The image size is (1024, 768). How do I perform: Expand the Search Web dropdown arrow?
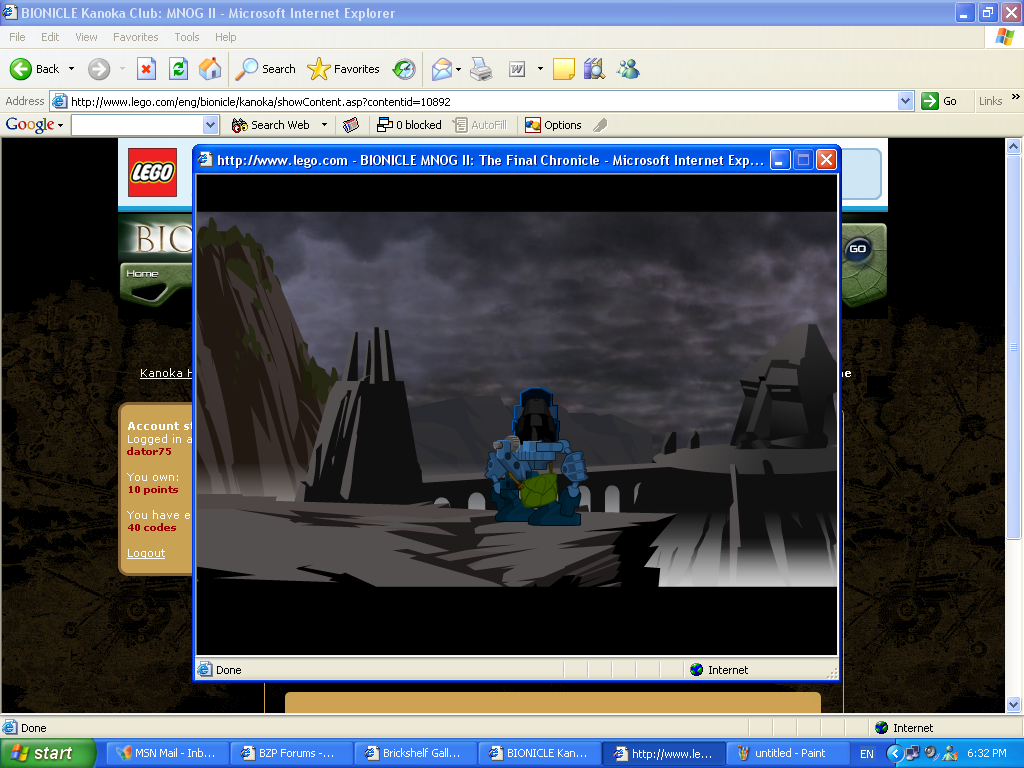pyautogui.click(x=324, y=125)
